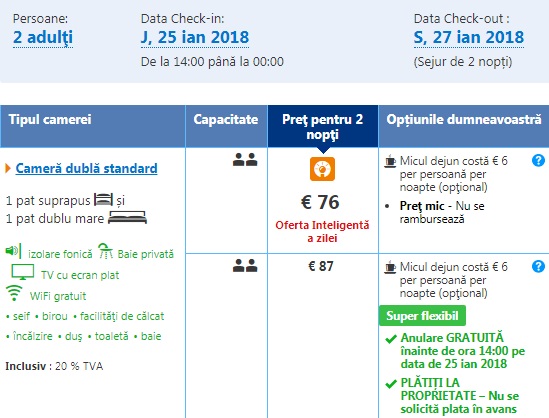Open the check-out date S, 27 ian 2018
Screen dimensions: 549x418
tap(468, 37)
